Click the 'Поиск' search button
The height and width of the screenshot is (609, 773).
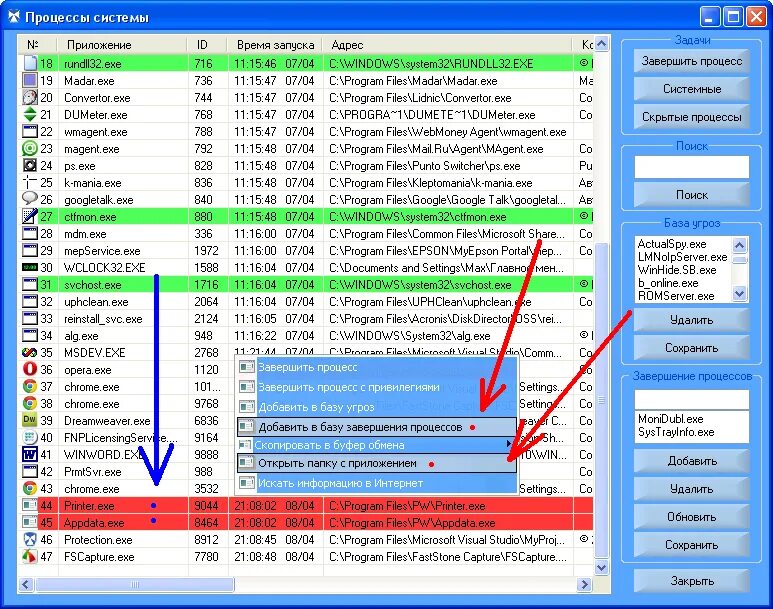(691, 195)
